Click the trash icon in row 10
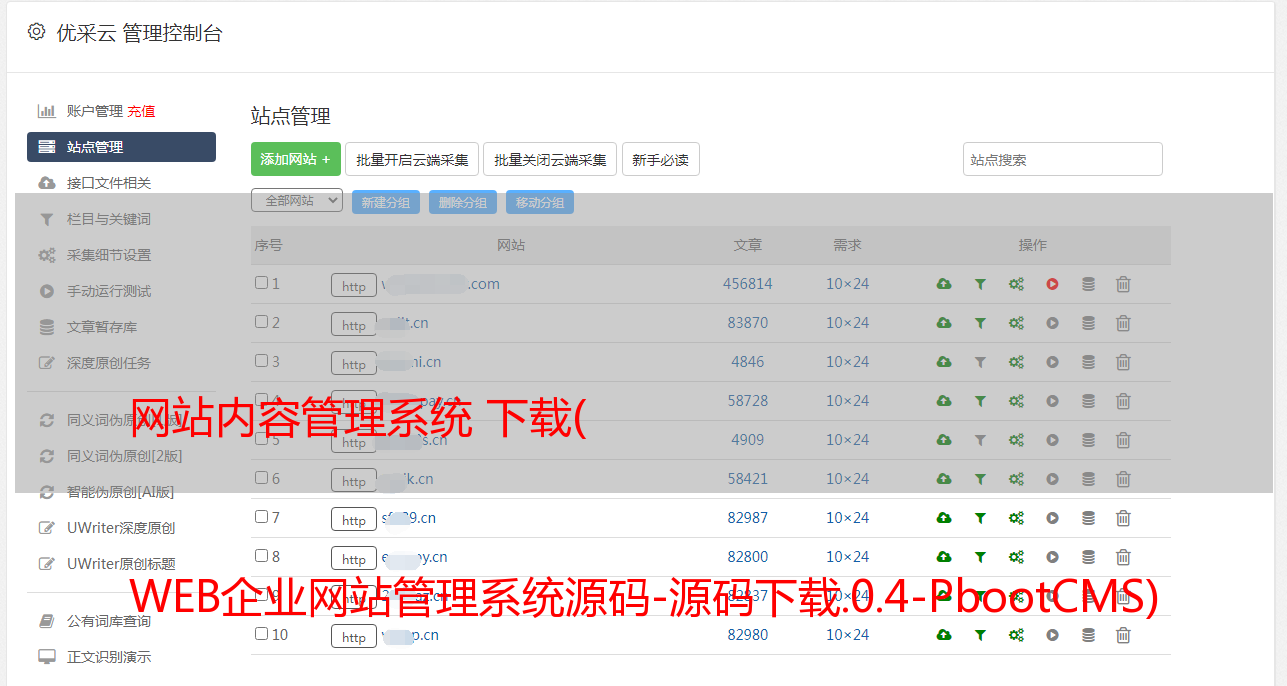 (1123, 635)
